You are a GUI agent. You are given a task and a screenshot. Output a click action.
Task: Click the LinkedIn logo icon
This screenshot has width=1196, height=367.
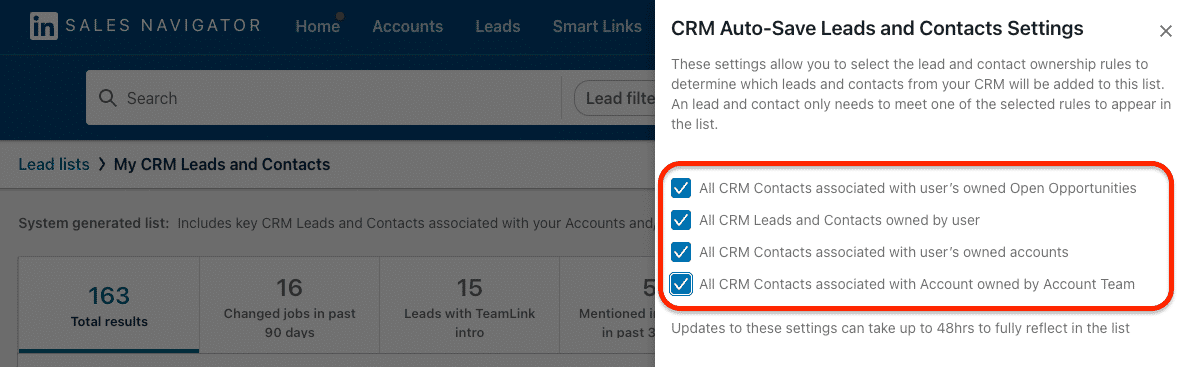[x=43, y=26]
